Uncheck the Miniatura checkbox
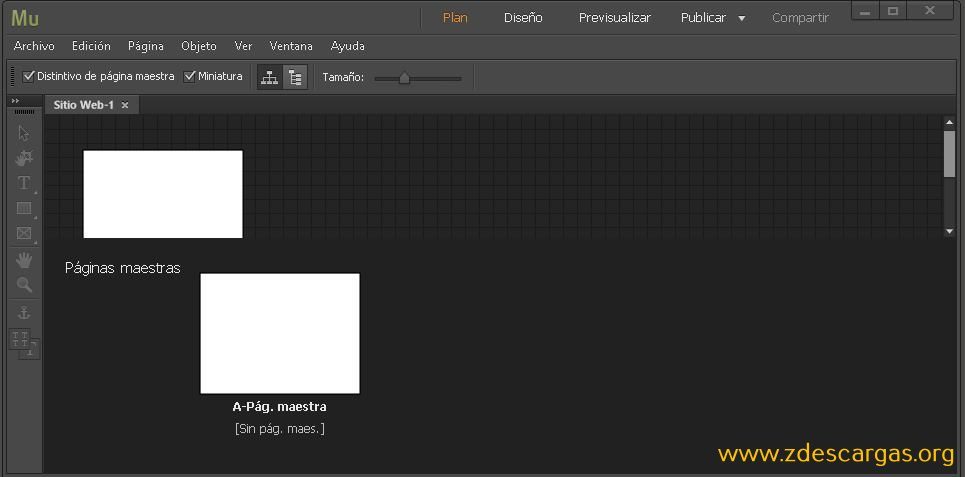Screen dimensions: 965x477 (190, 76)
